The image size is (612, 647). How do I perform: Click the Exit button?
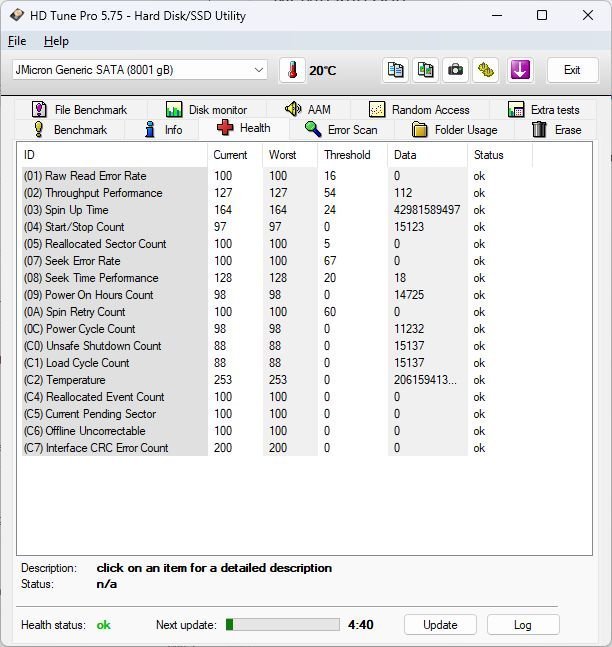(572, 70)
